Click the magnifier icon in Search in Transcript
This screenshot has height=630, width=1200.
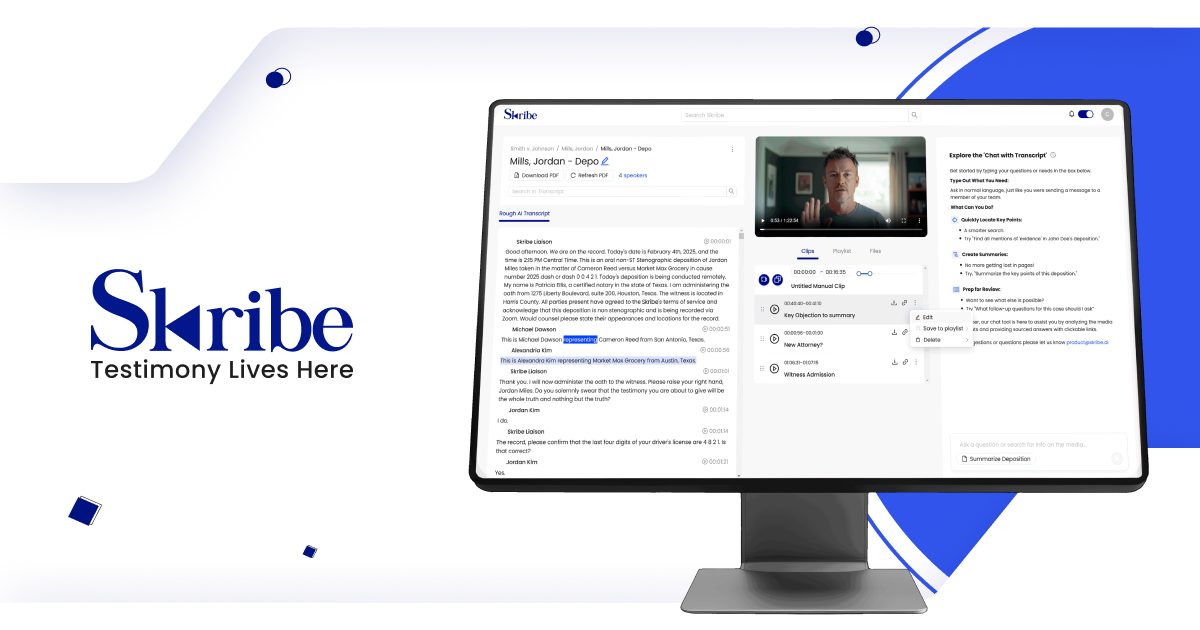[731, 191]
